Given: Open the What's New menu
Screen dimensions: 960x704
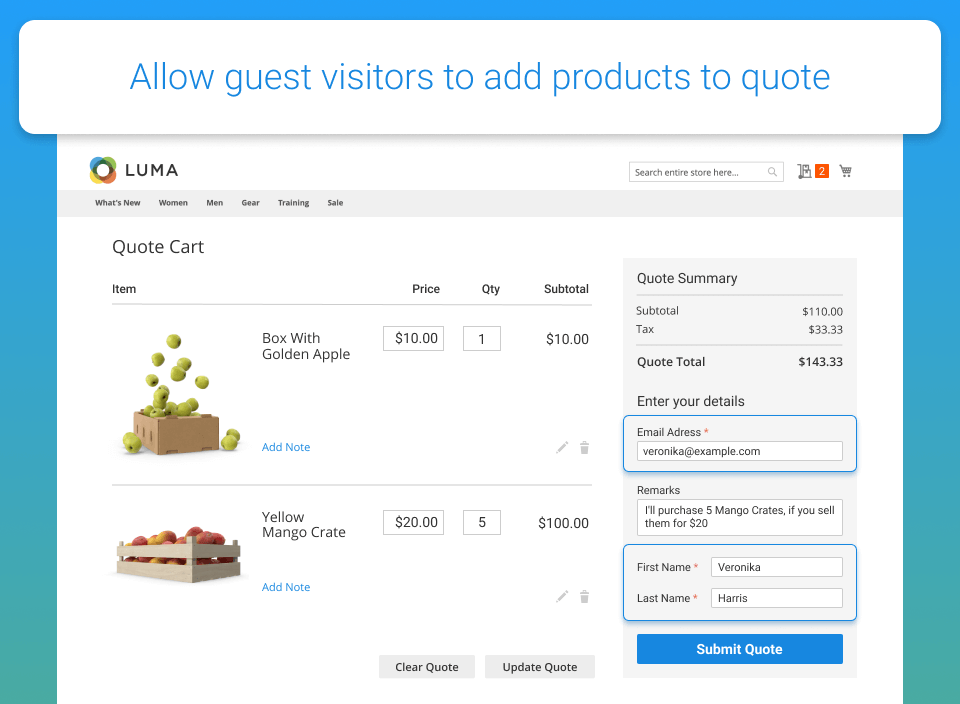Looking at the screenshot, I should (x=118, y=203).
